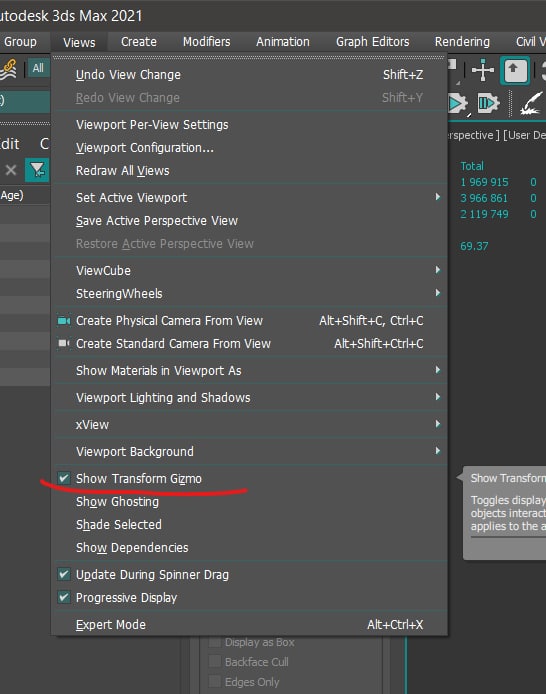
Task: Open the Graph Editors menu
Action: [x=372, y=42]
